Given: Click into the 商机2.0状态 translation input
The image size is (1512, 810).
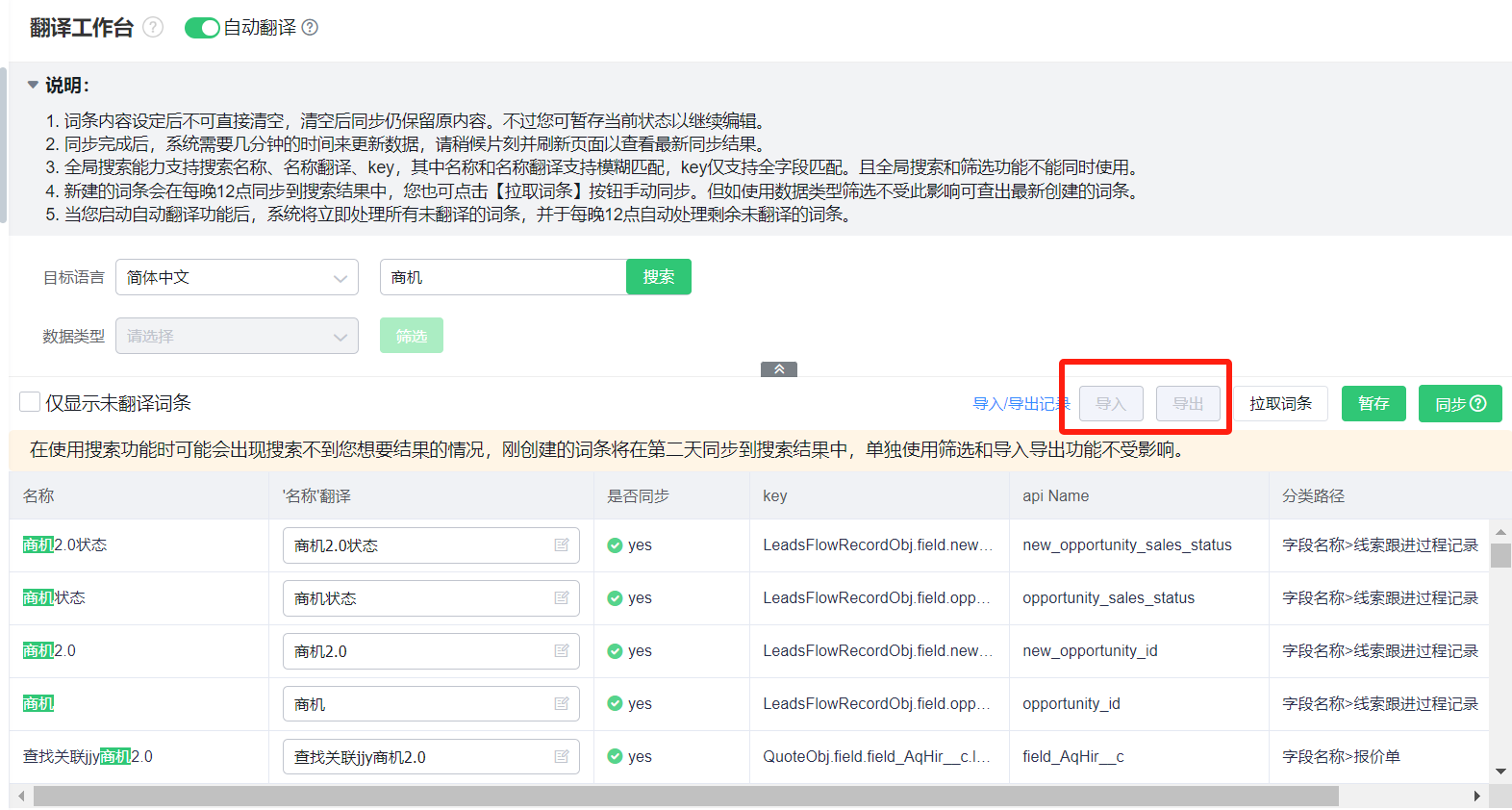Looking at the screenshot, I should pos(431,545).
